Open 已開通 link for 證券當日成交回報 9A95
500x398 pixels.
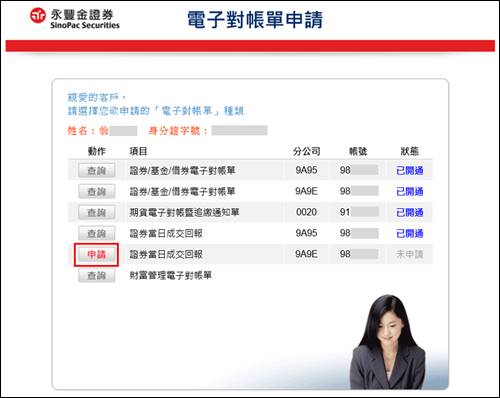(x=410, y=233)
